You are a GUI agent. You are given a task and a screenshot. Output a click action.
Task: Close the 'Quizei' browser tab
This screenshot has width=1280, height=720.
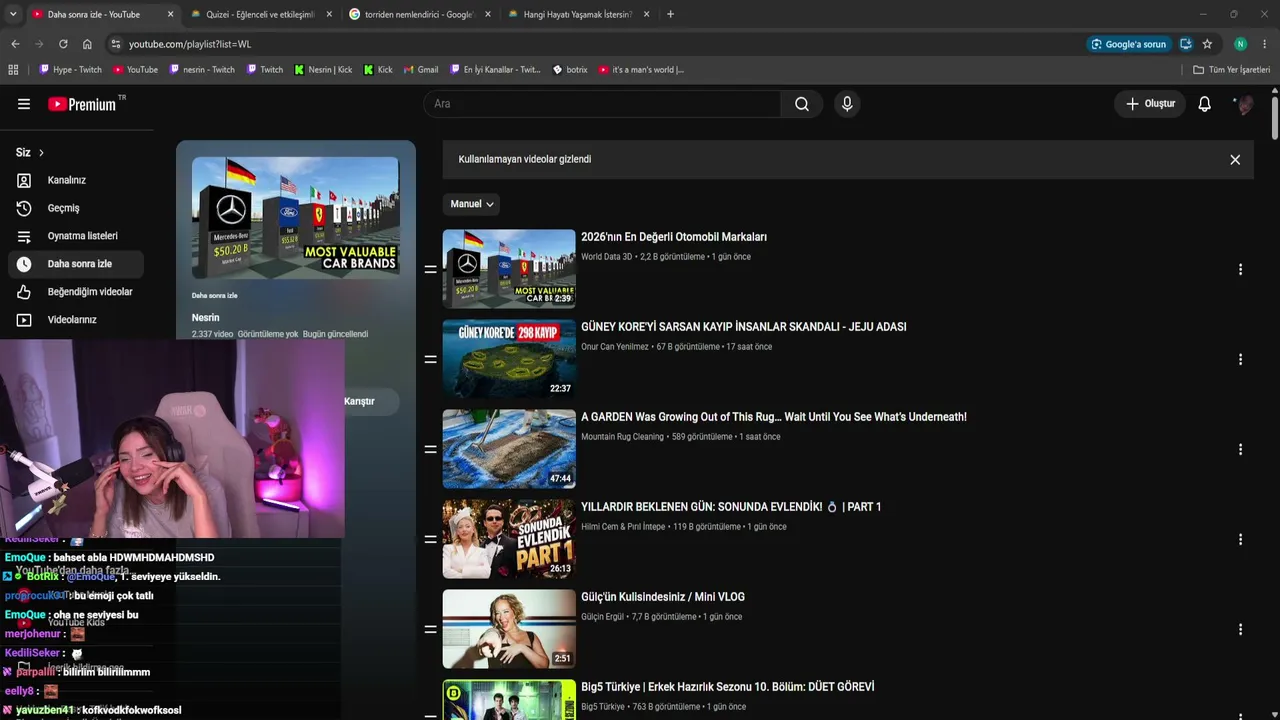(x=329, y=14)
